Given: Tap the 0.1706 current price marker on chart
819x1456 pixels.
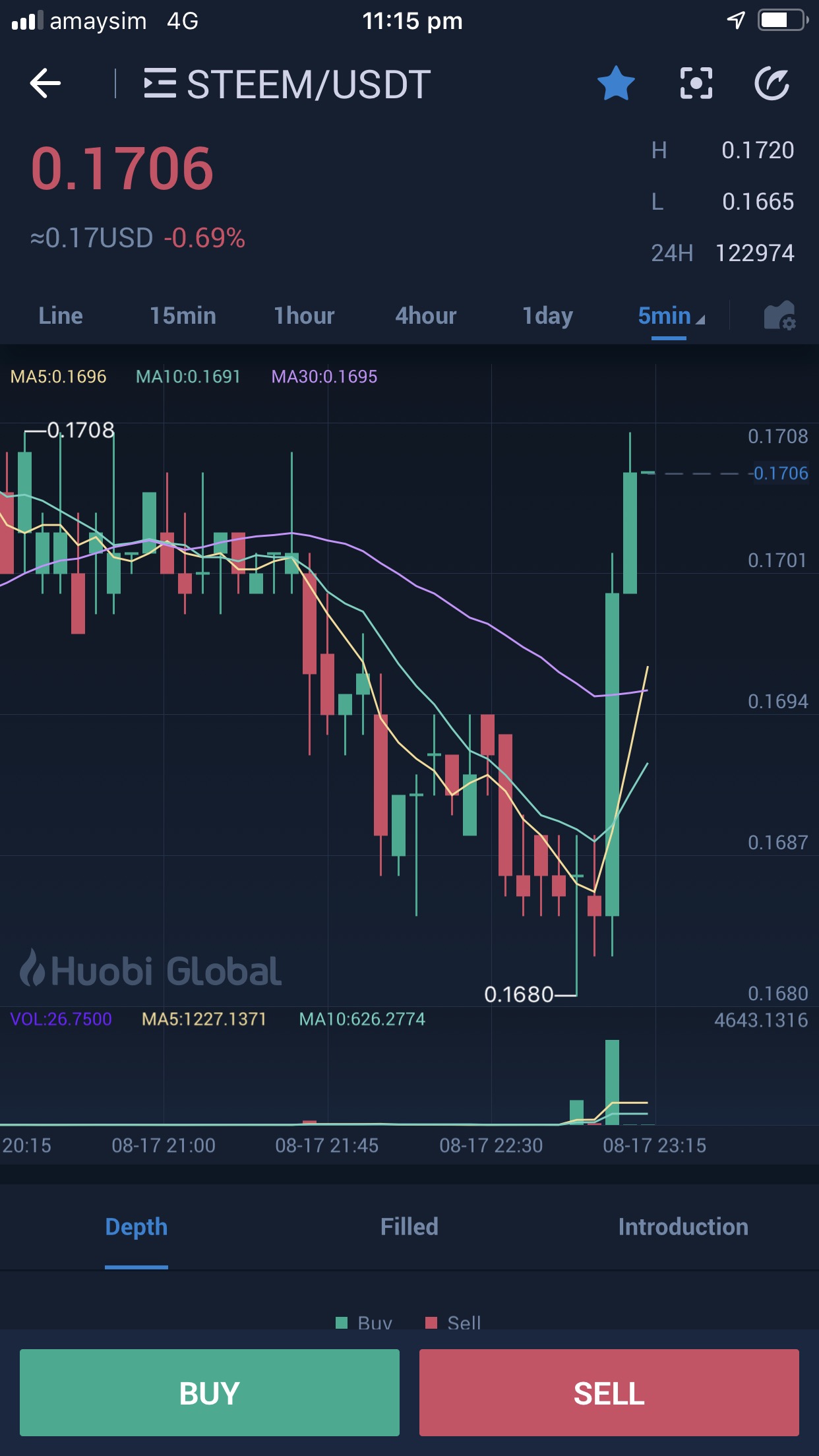Looking at the screenshot, I should [x=780, y=473].
